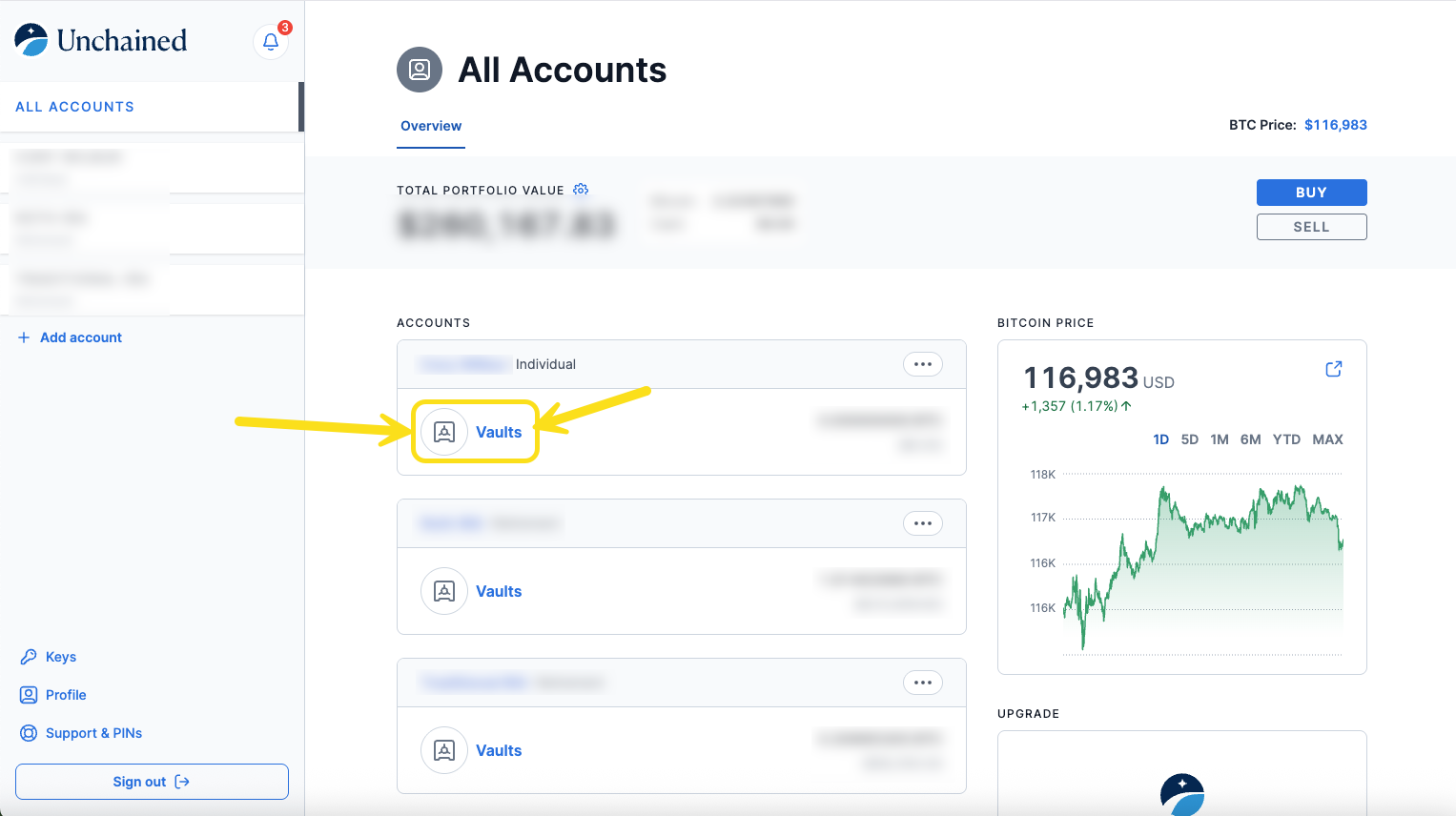Open options menu for third account card
Viewport: 1456px width, 816px height.
(922, 683)
